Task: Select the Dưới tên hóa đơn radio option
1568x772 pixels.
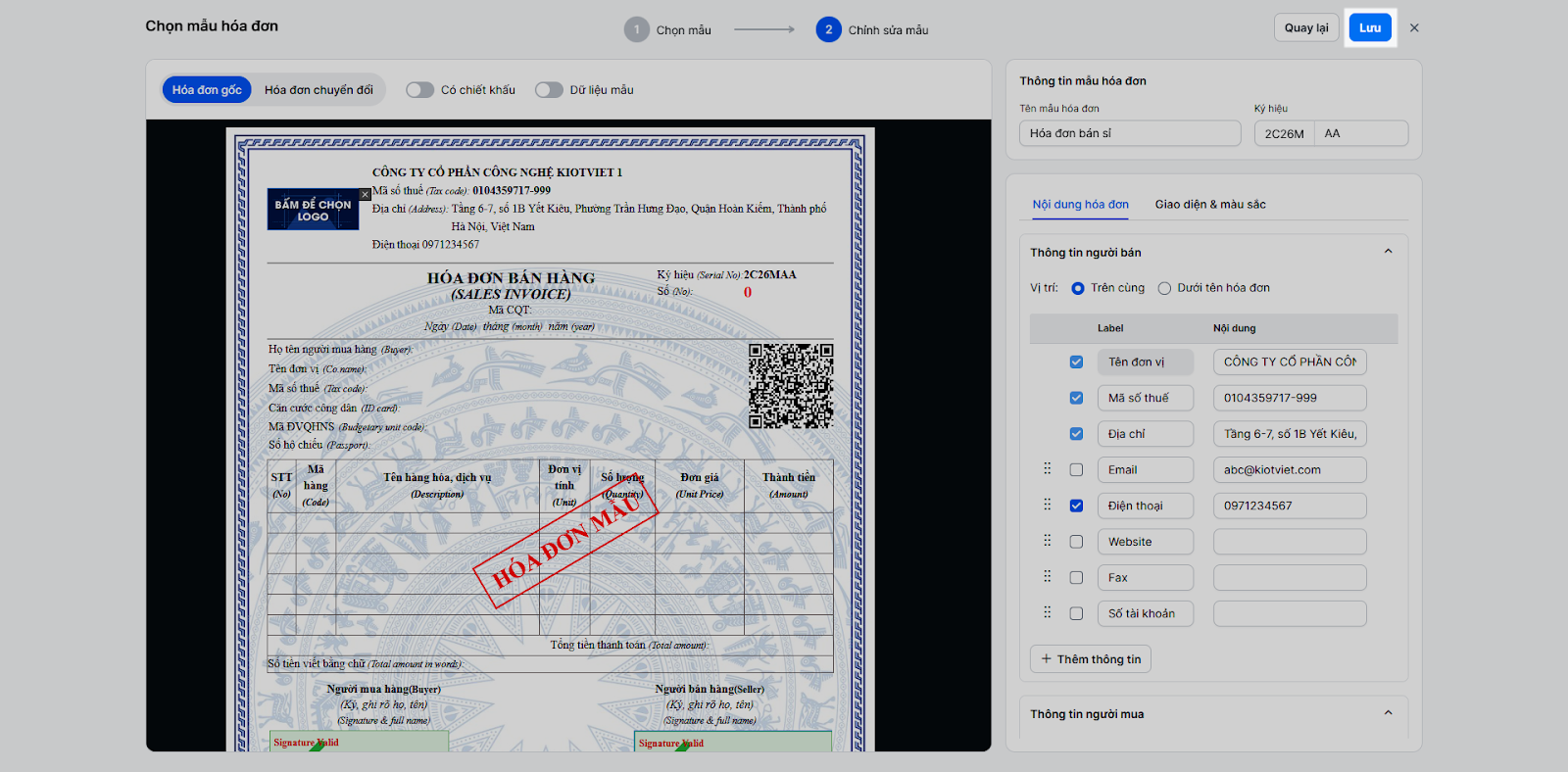Action: click(1164, 288)
